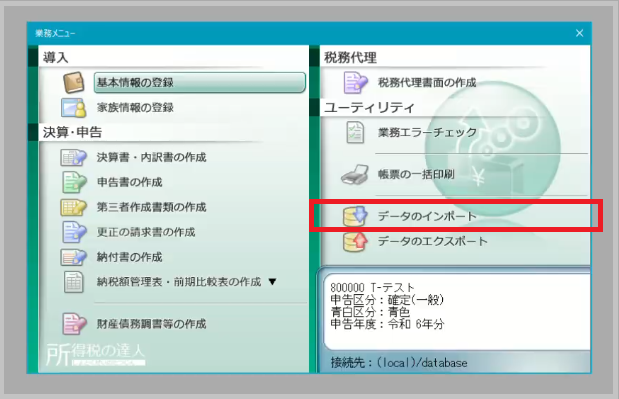The width and height of the screenshot is (619, 399).
Task: Select 帳票の一括印刷
Action: 416,174
